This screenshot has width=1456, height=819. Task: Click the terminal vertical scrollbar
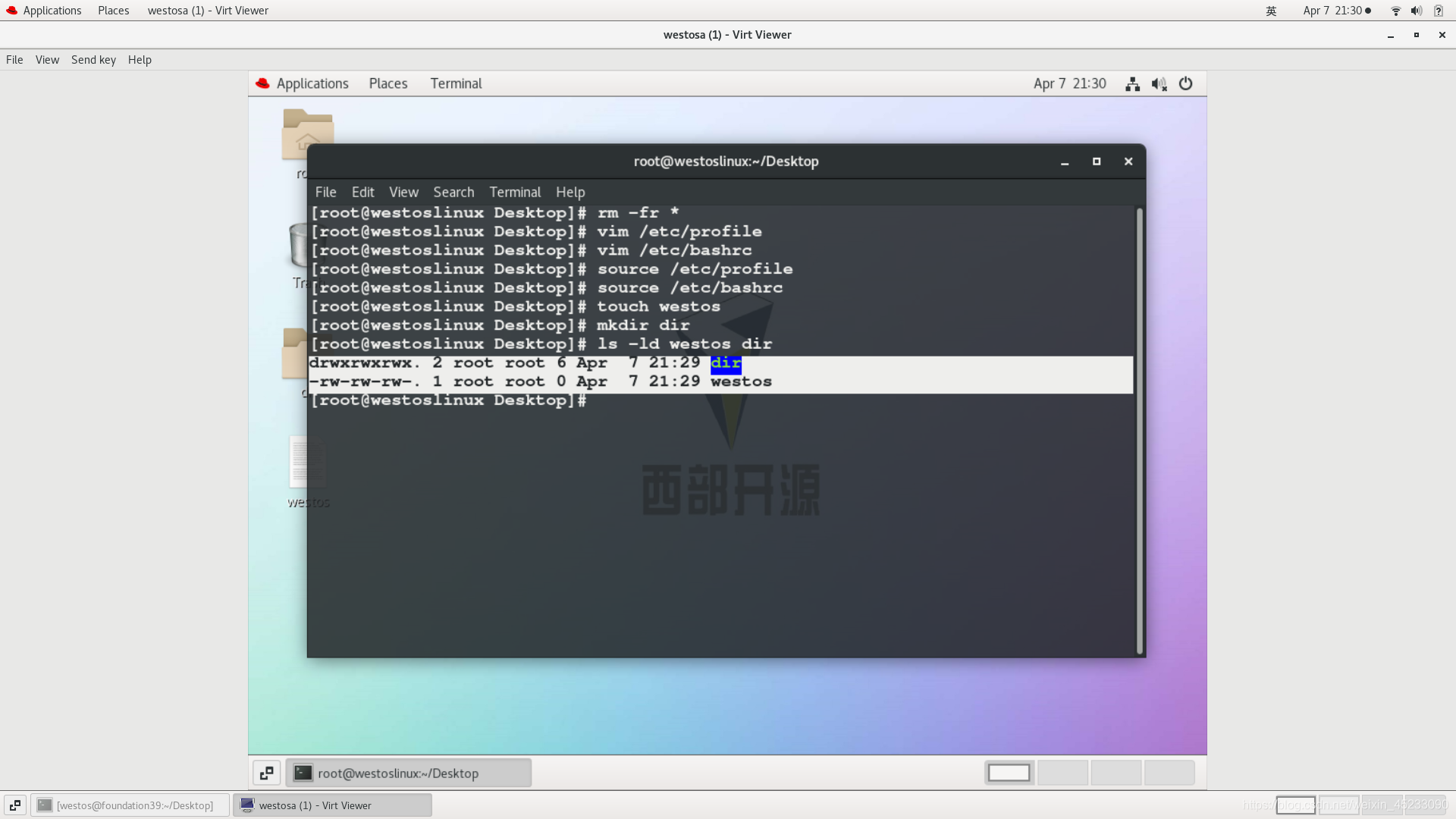point(1139,430)
